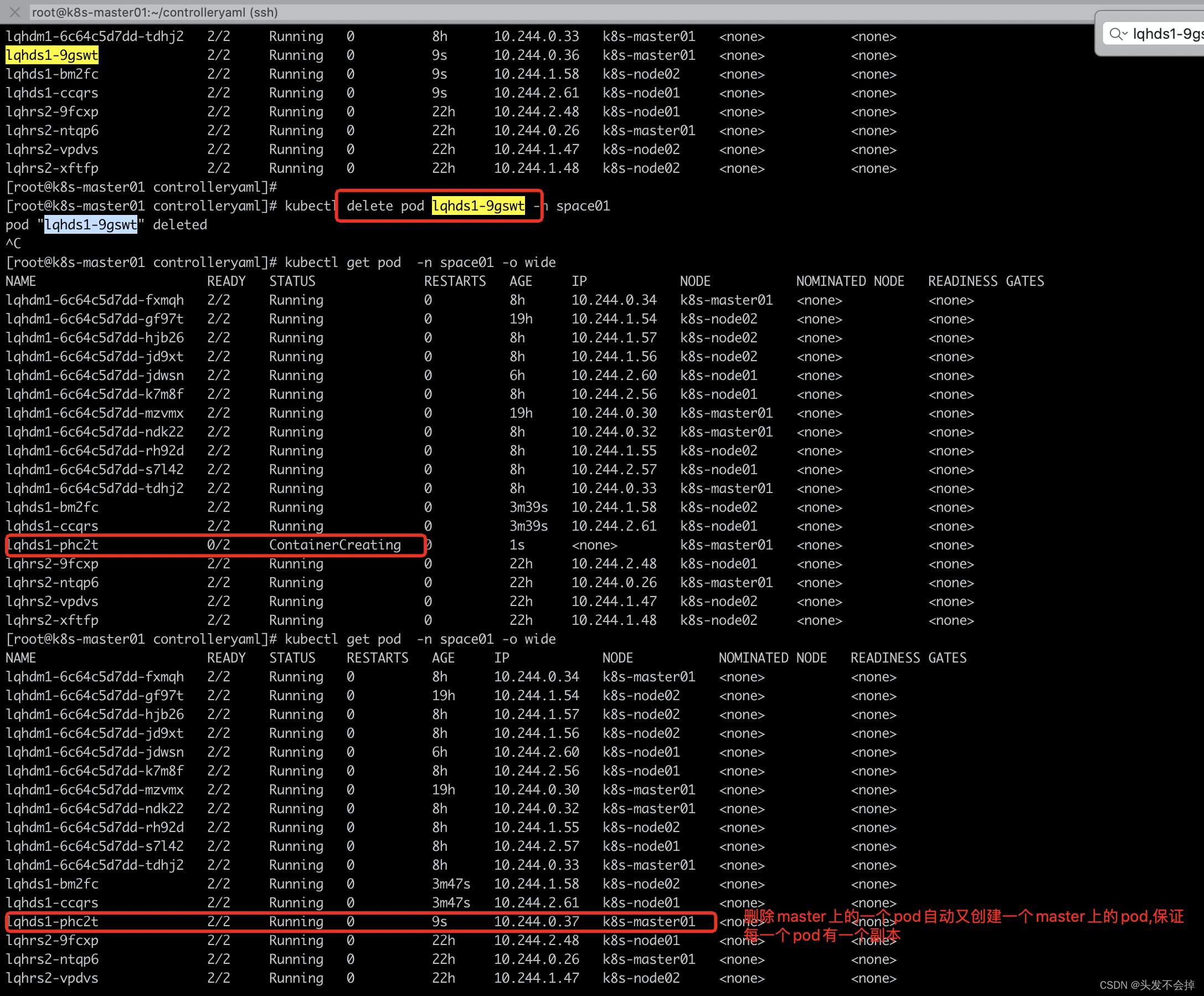Click the 0/2 READY value
1204x996 pixels.
pos(218,545)
